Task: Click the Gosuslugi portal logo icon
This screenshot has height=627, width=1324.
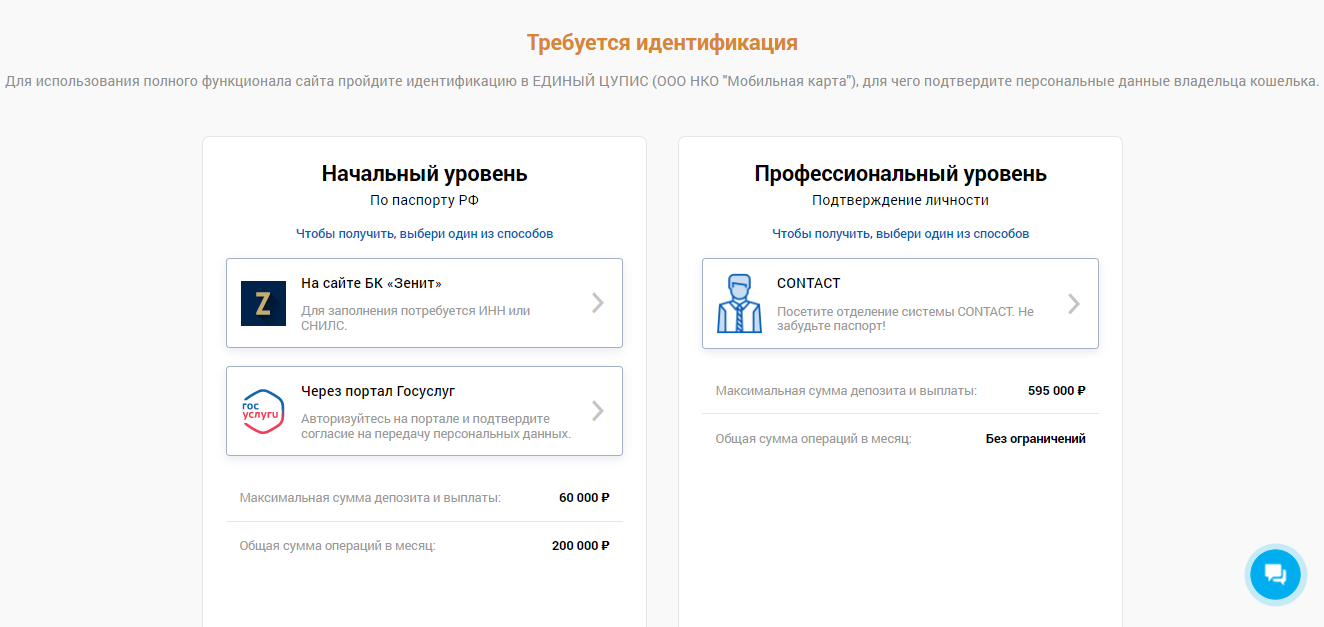Action: [x=264, y=411]
